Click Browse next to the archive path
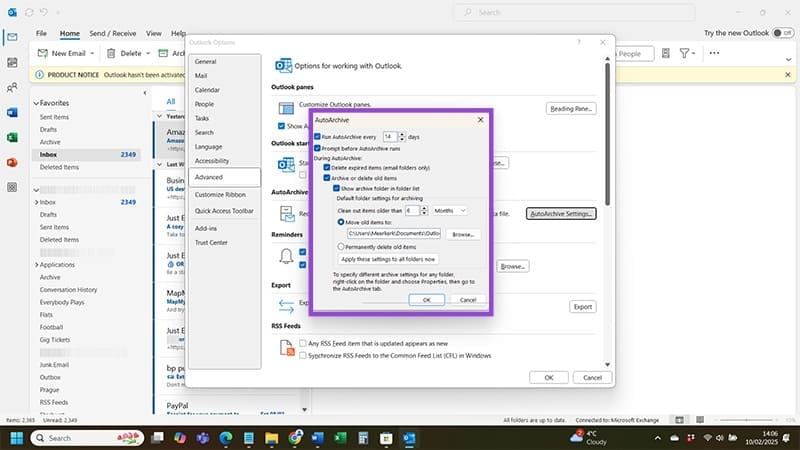800x450 pixels. coord(463,234)
